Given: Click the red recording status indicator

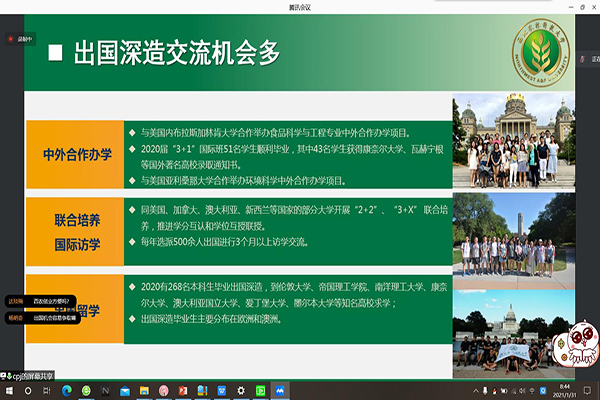Looking at the screenshot, I should point(20,39).
